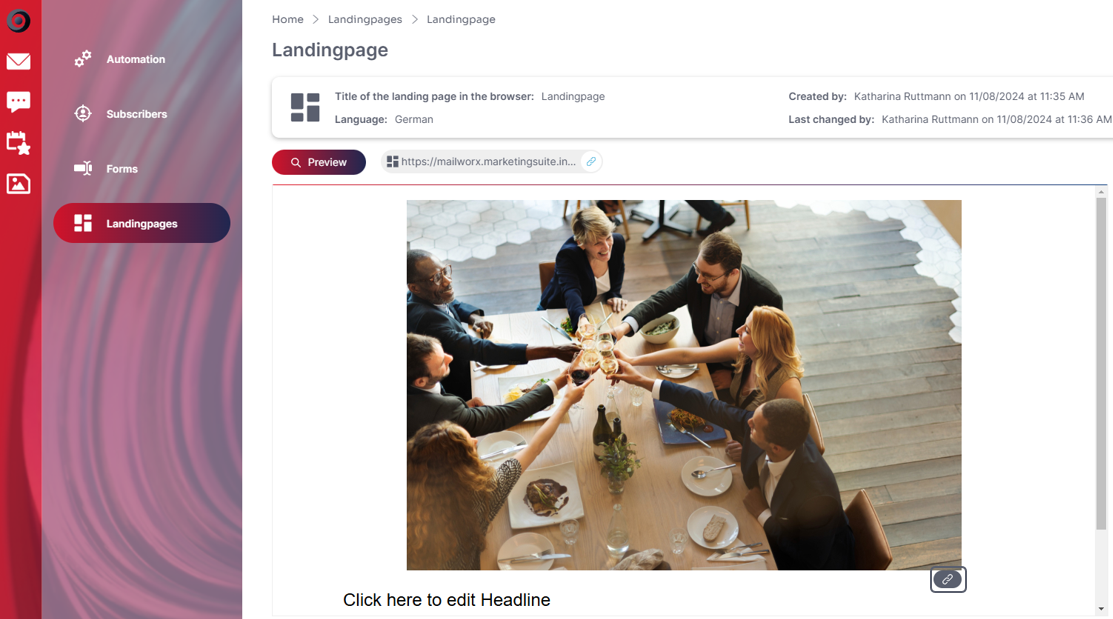Image resolution: width=1113 pixels, height=619 pixels.
Task: Click the dinner toast photo in the preview
Action: click(x=684, y=385)
